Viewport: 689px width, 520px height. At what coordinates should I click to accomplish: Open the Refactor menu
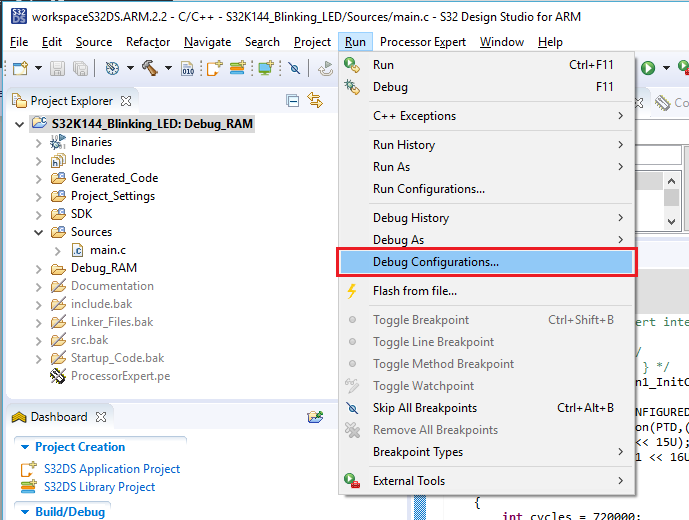[148, 42]
